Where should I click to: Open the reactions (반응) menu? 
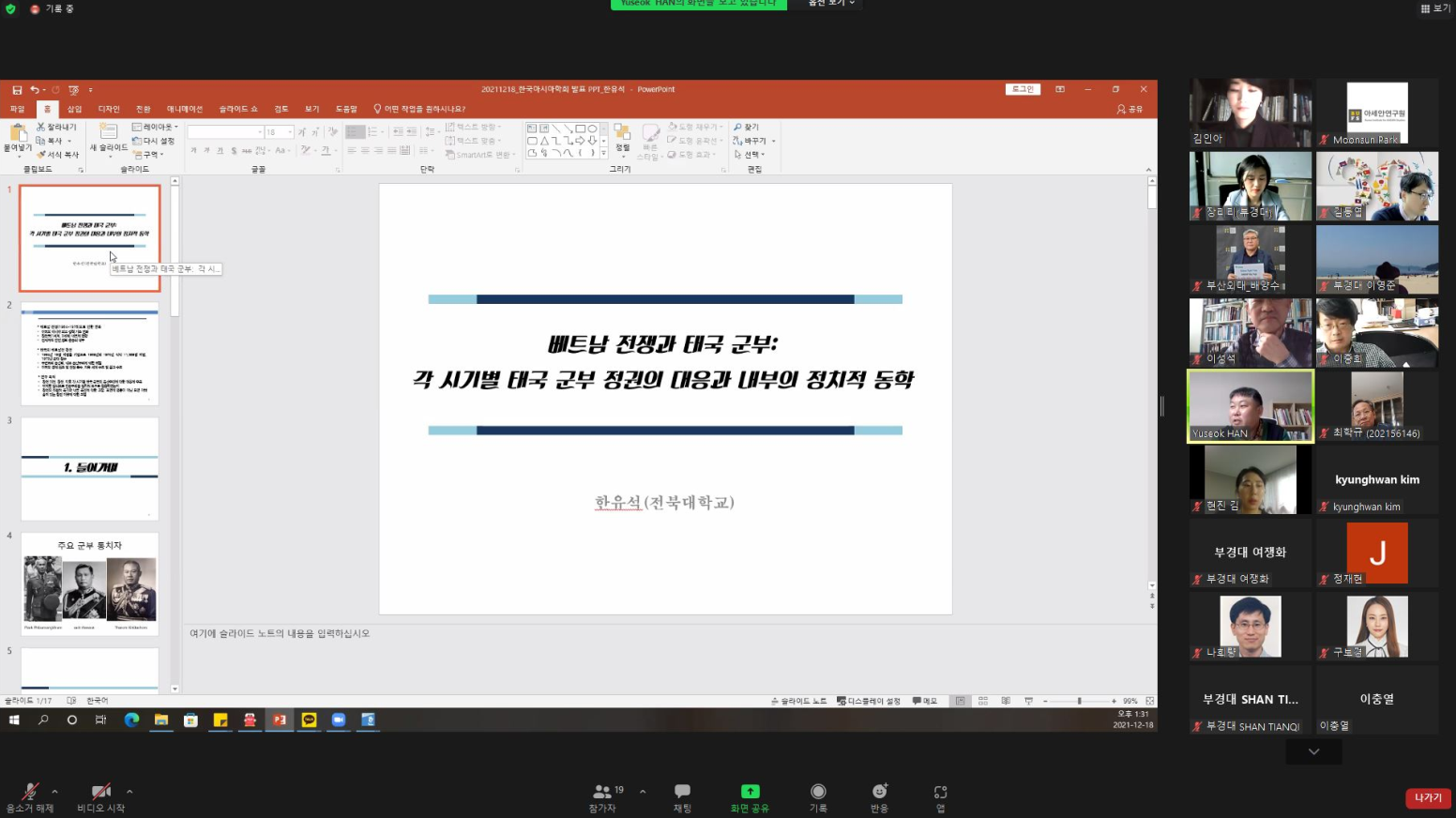(879, 793)
